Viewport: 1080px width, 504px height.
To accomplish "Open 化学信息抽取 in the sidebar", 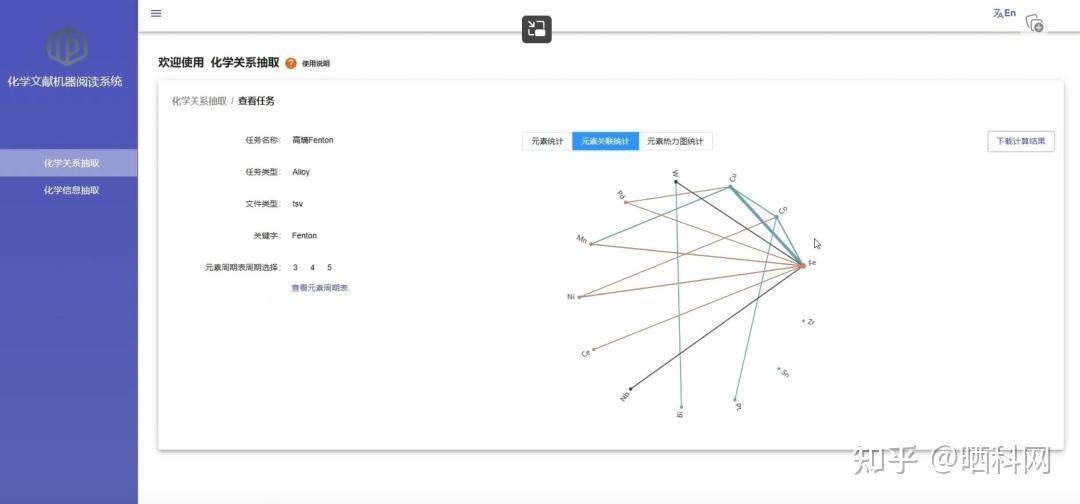I will (71, 190).
